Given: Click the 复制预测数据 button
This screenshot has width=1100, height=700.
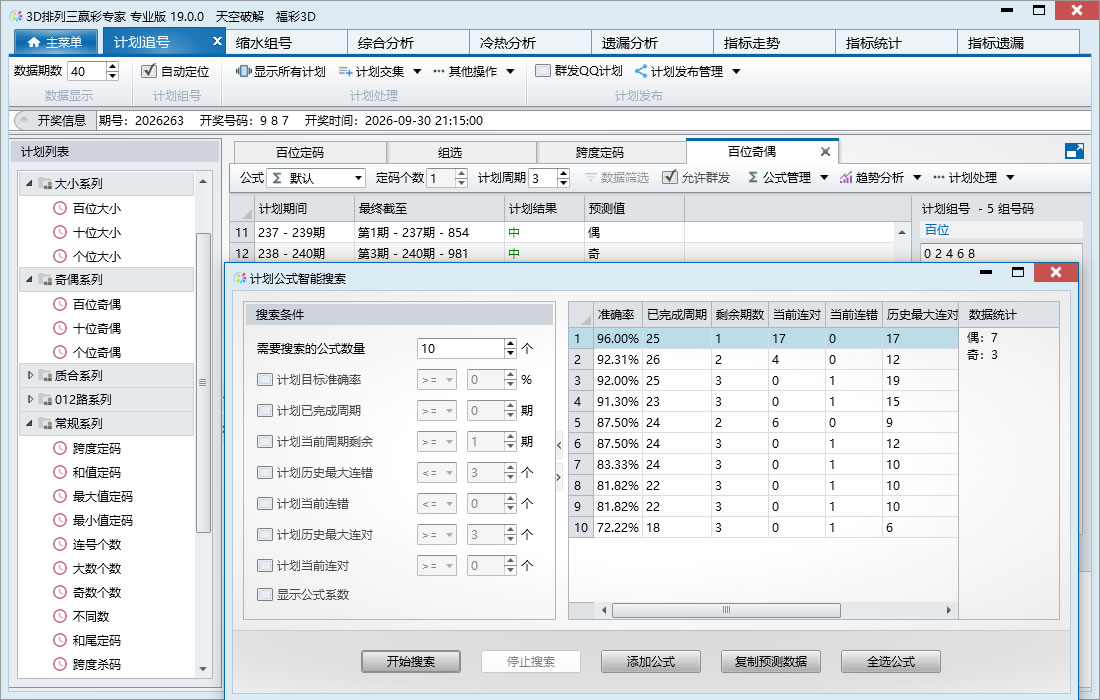Looking at the screenshot, I should (x=771, y=661).
